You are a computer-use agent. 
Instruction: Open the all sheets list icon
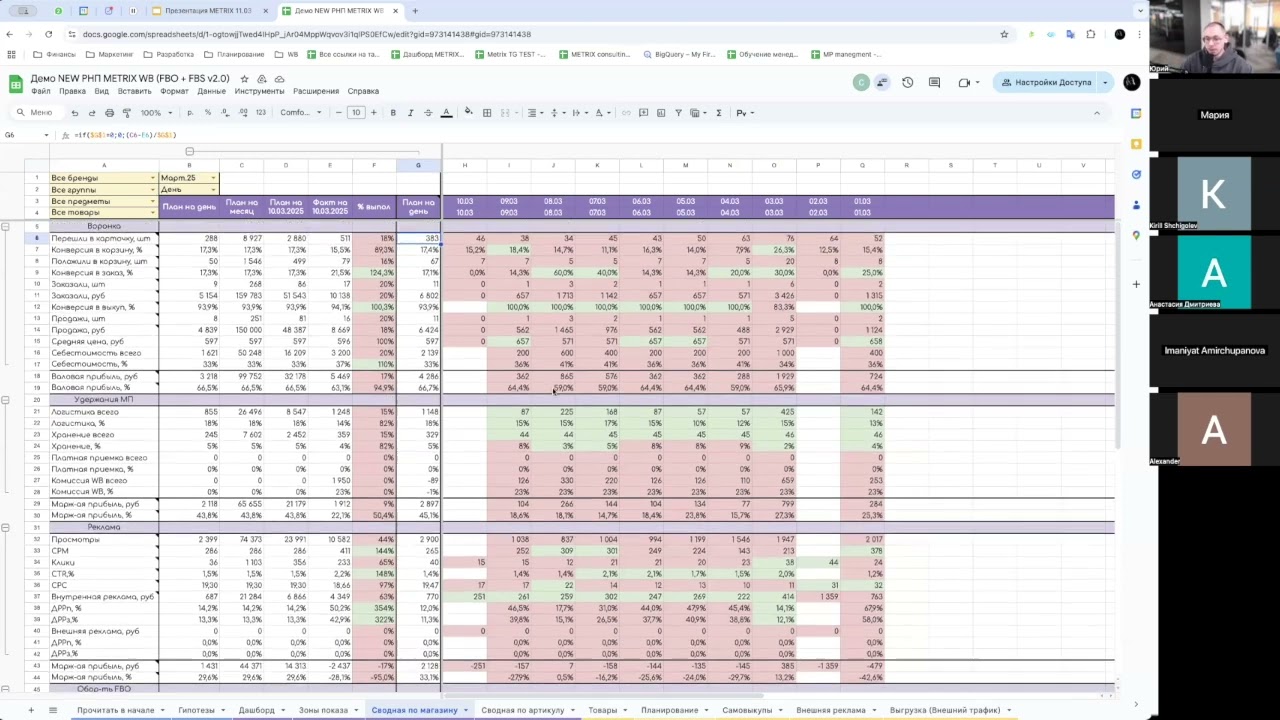(54, 710)
